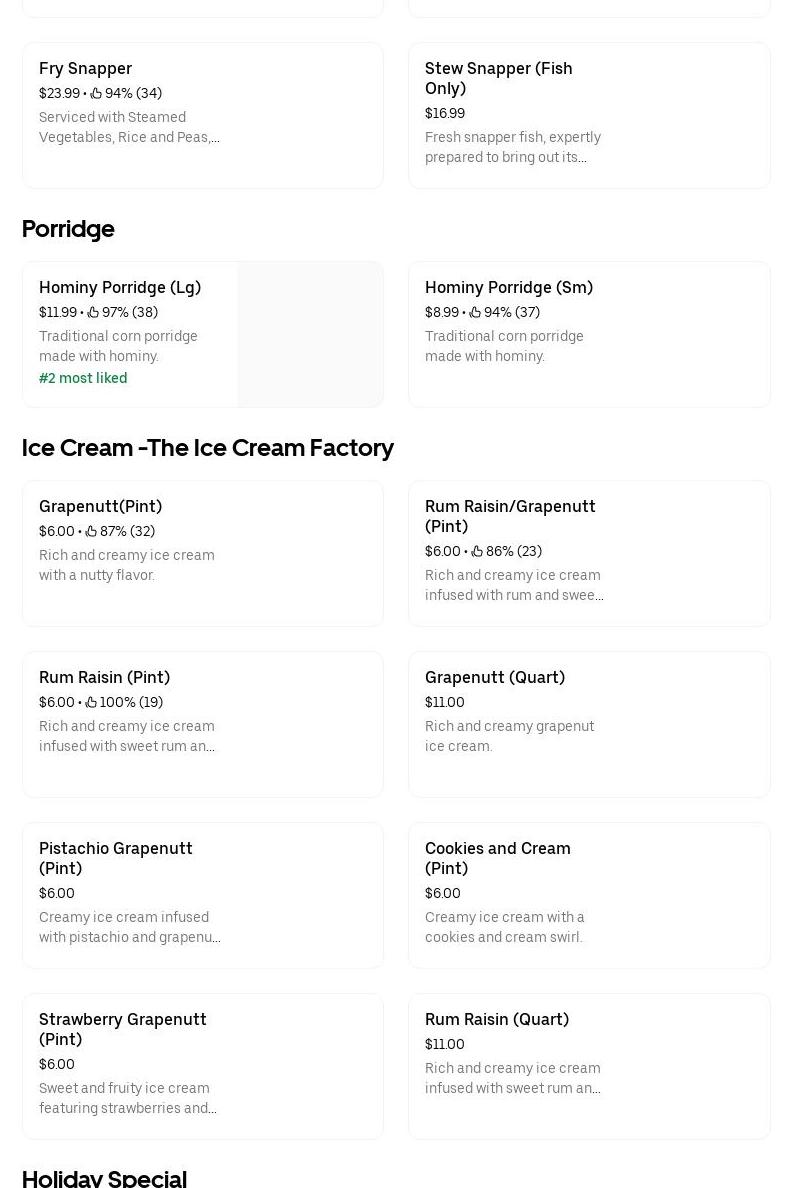The width and height of the screenshot is (804, 1188).
Task: Open the Cookies and Cream (Pint) title
Action: 497,858
